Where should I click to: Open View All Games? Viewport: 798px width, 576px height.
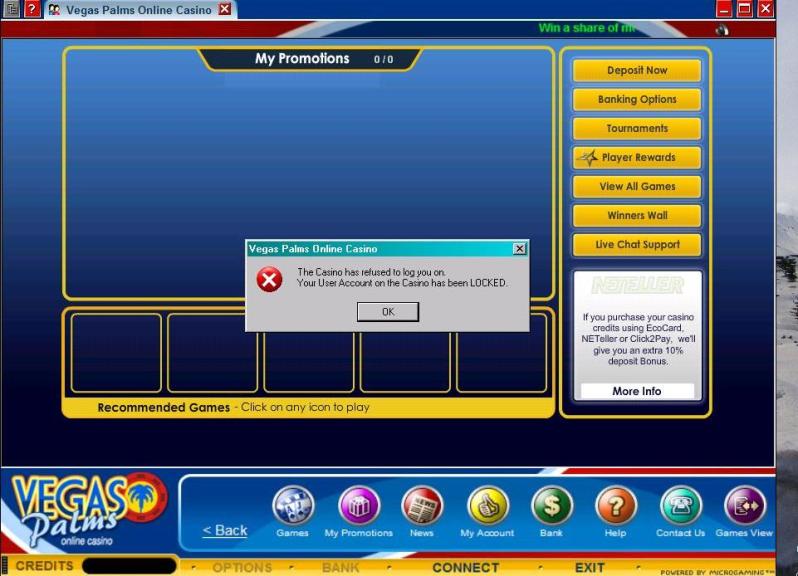(x=637, y=186)
